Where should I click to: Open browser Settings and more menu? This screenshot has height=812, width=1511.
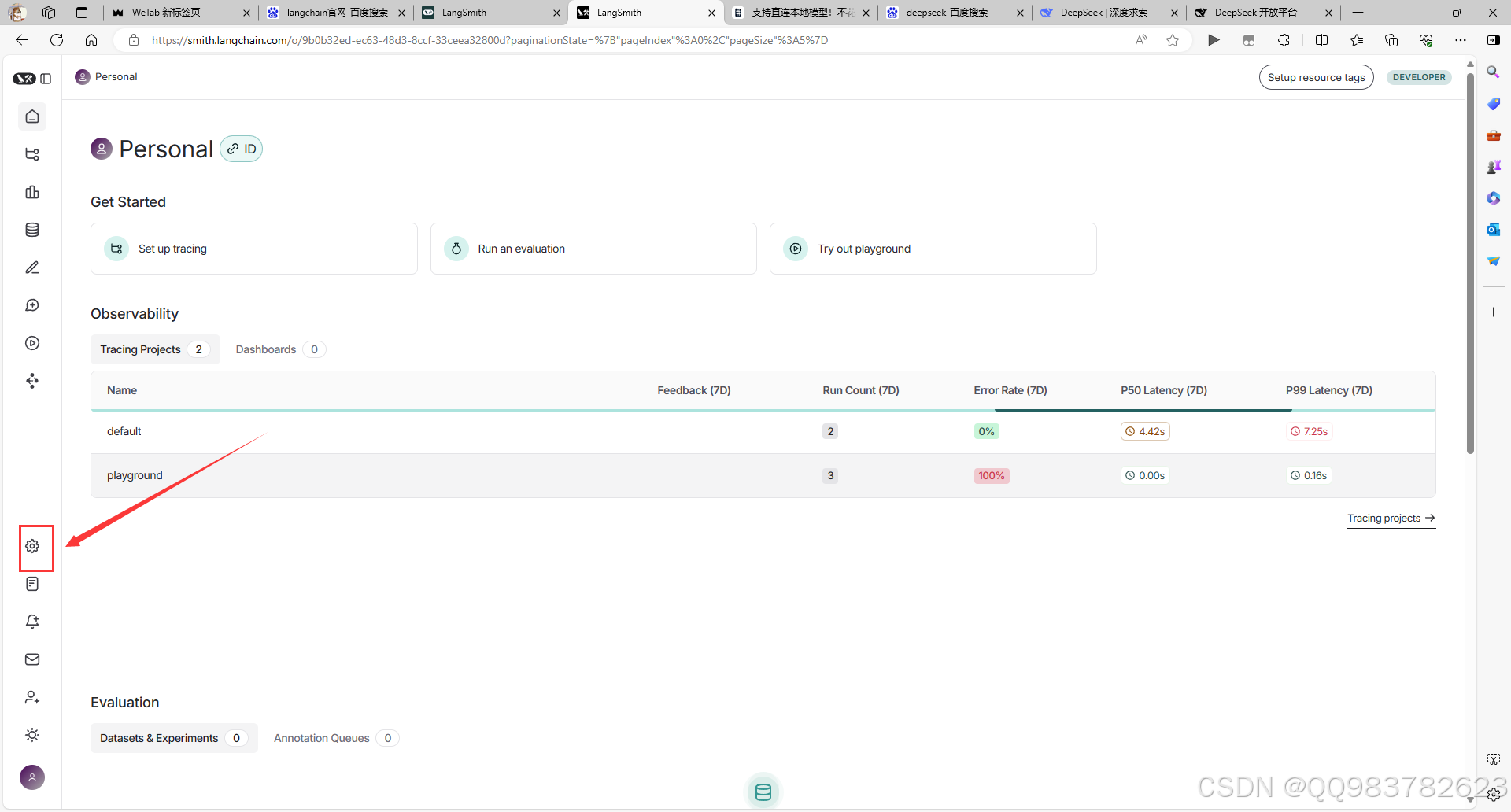1461,40
